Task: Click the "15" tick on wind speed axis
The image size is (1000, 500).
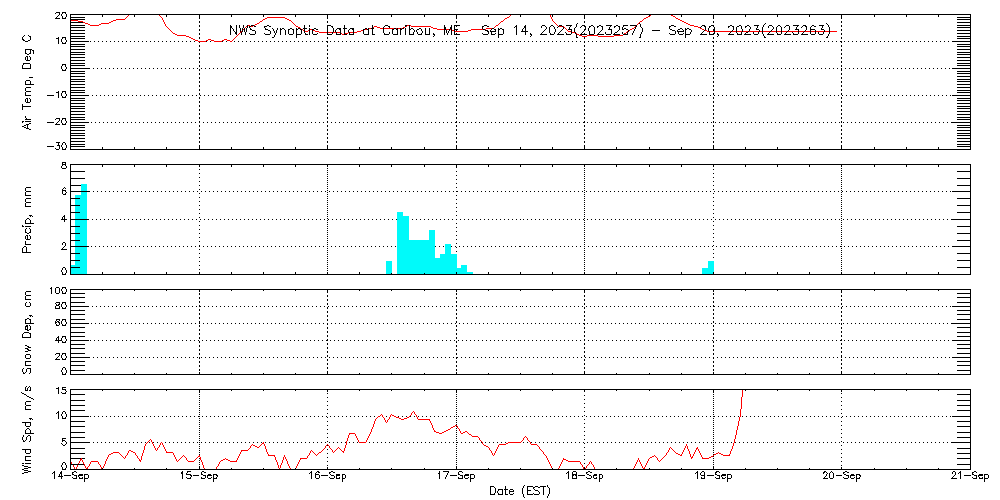Action: click(x=60, y=391)
